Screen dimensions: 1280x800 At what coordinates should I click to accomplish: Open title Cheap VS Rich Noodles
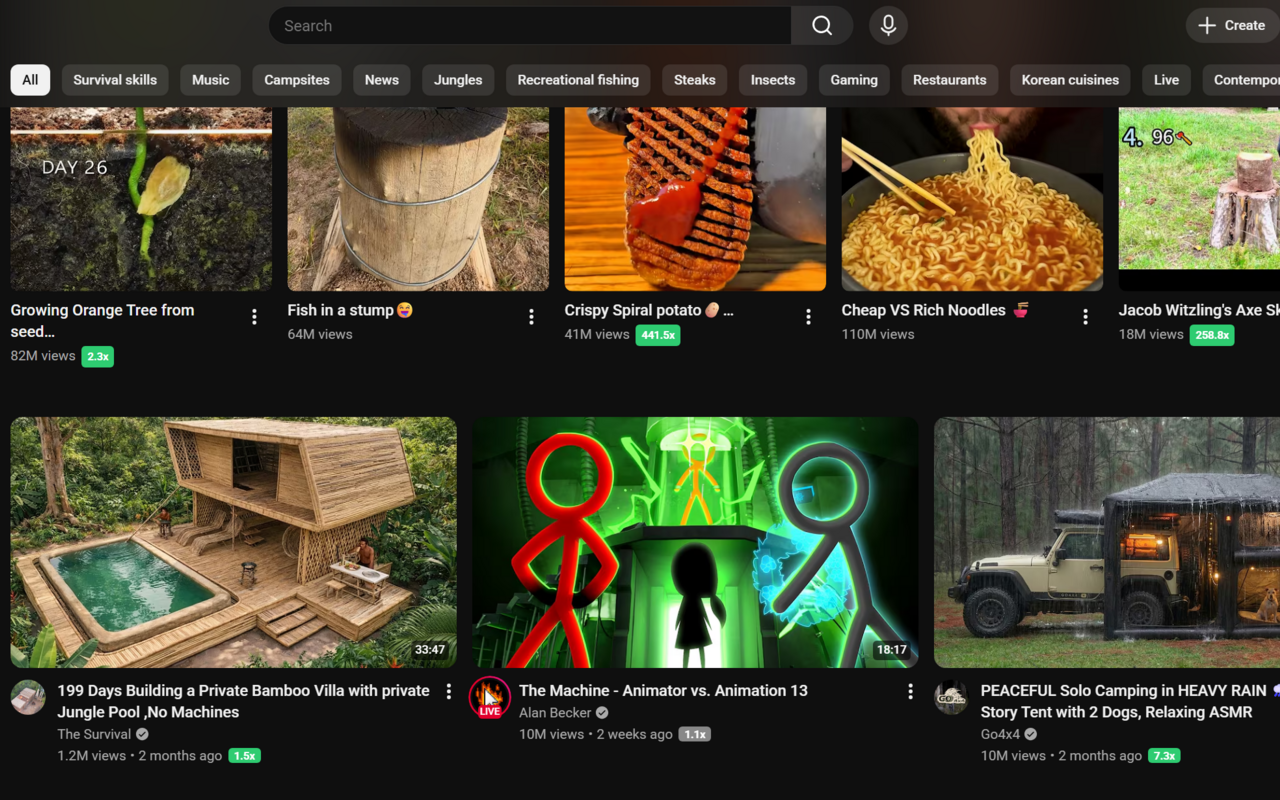pyautogui.click(x=934, y=310)
